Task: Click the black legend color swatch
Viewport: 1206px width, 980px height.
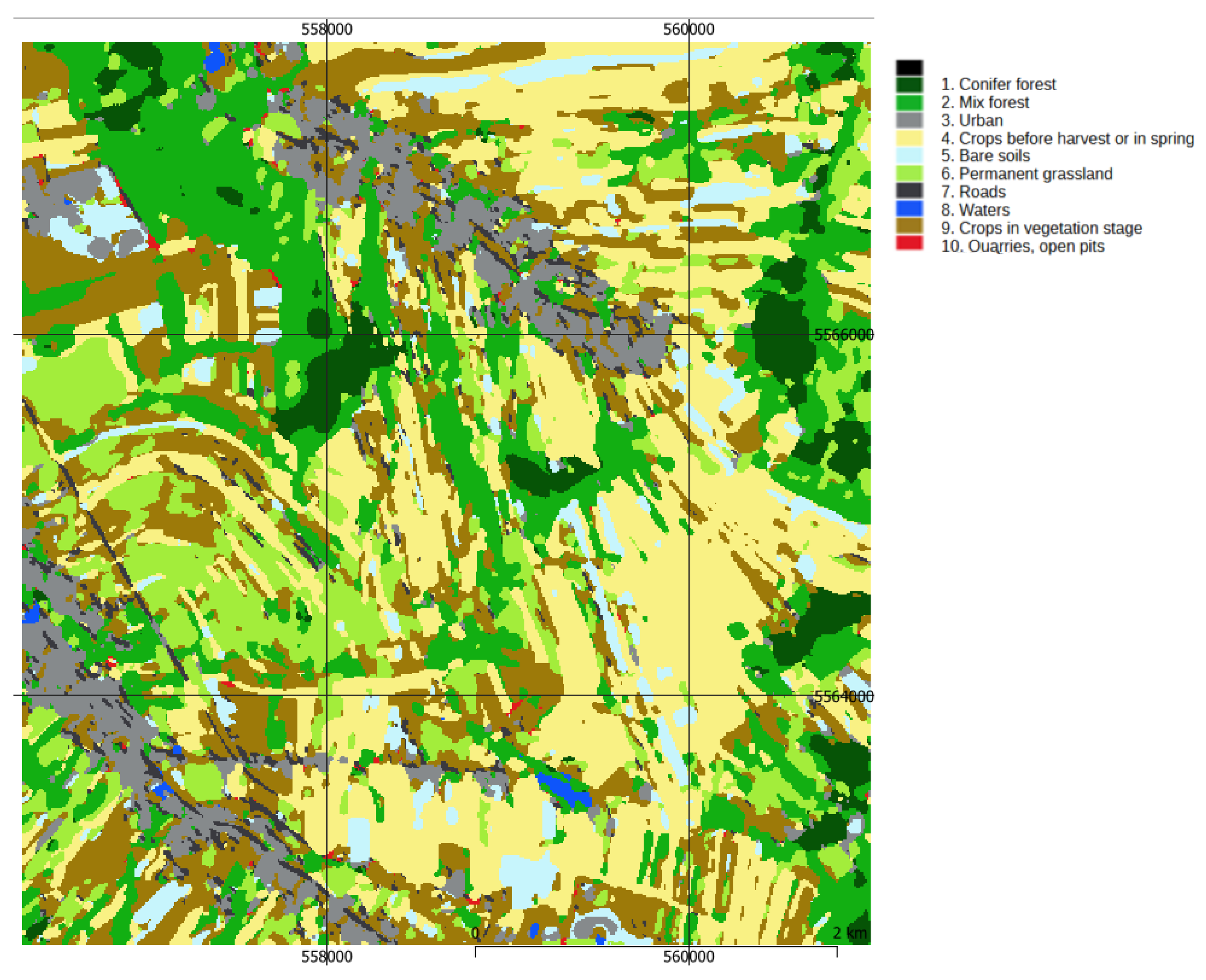Action: click(x=909, y=68)
